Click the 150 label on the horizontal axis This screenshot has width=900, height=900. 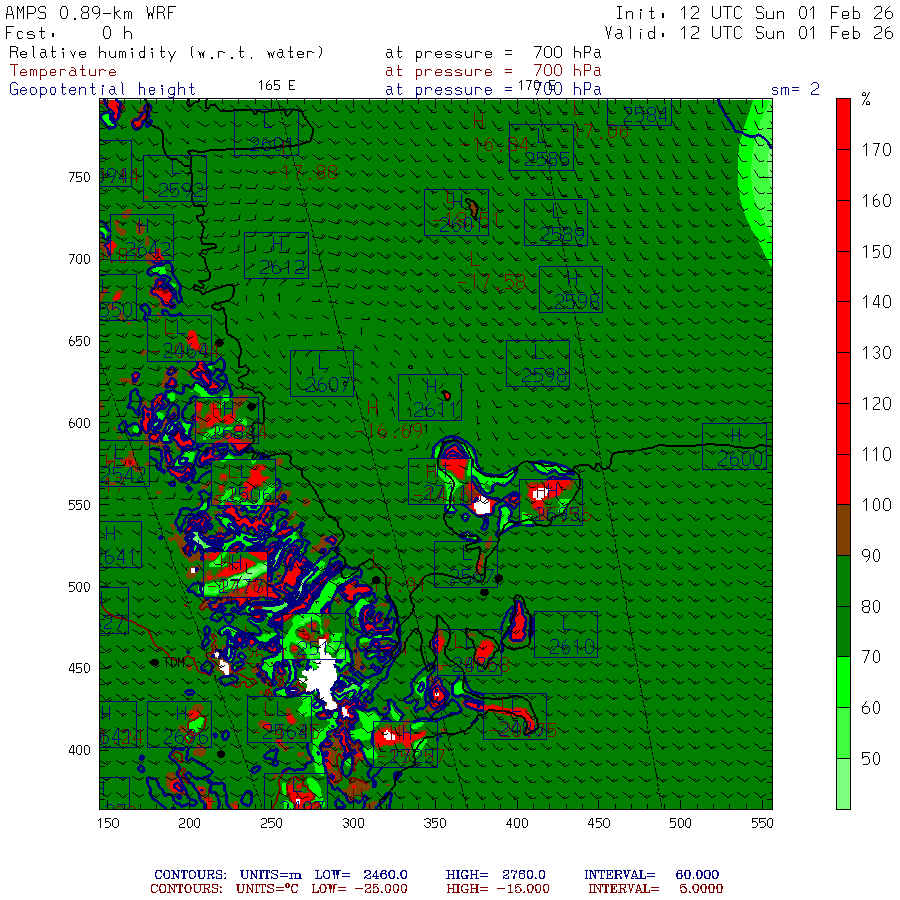[108, 823]
